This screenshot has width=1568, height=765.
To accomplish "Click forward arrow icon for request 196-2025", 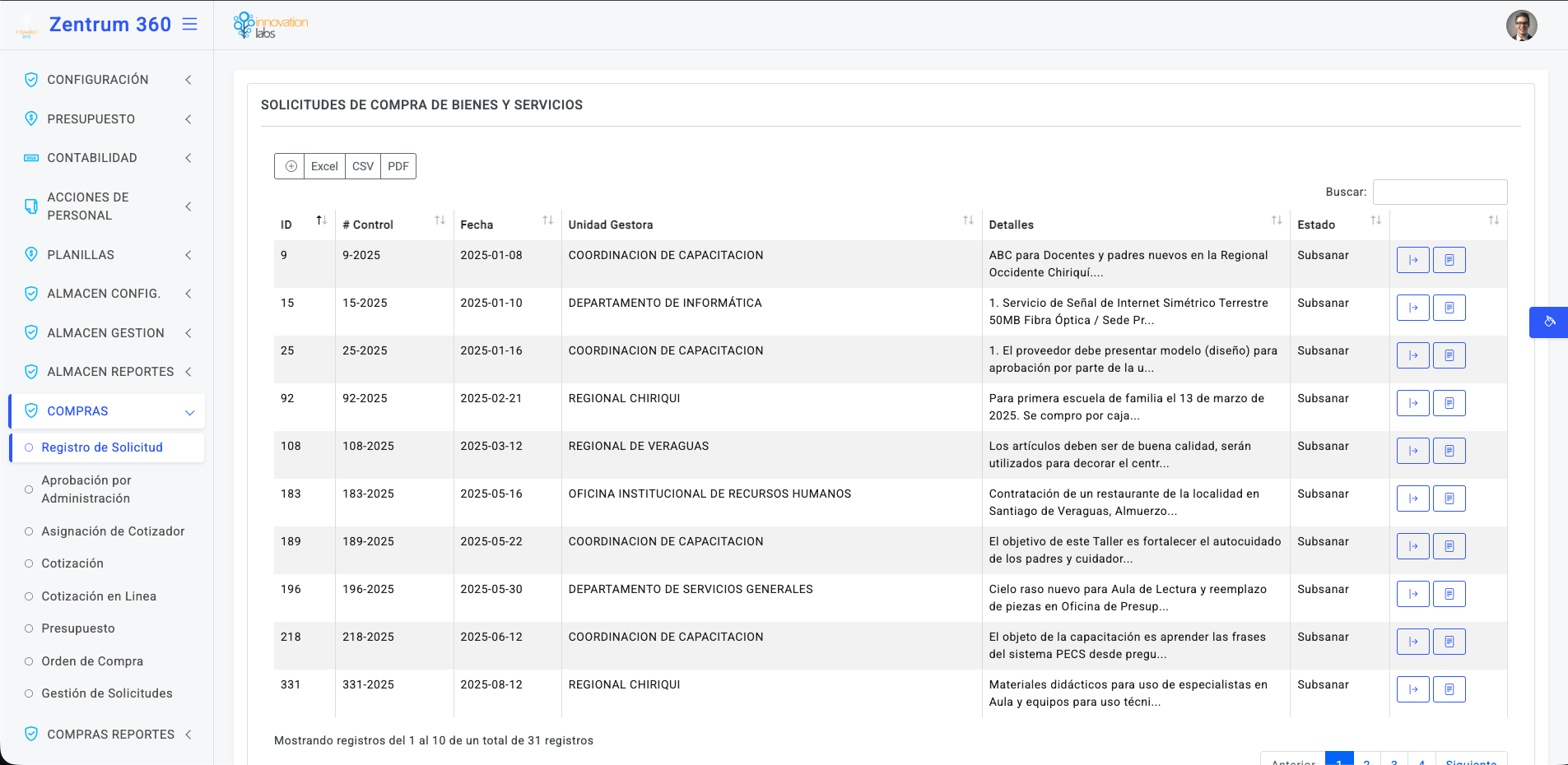I will [1413, 594].
